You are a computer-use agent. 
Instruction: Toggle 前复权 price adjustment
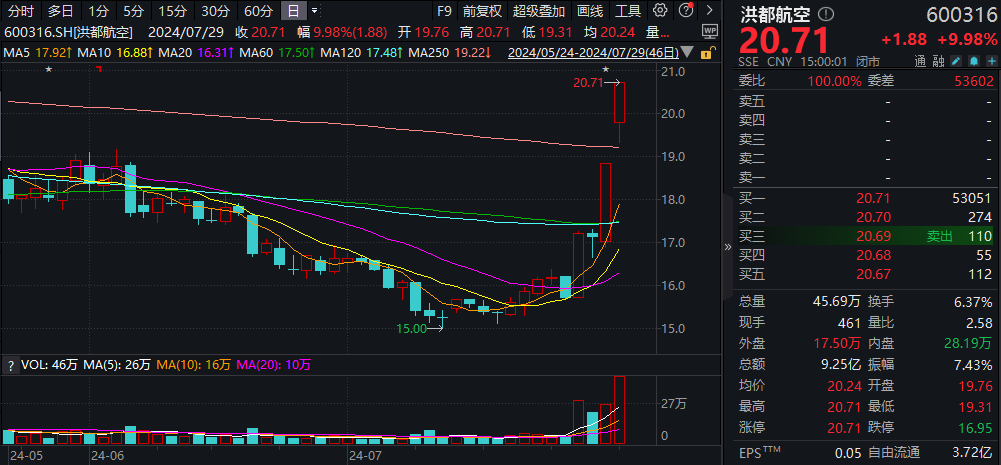tap(482, 12)
